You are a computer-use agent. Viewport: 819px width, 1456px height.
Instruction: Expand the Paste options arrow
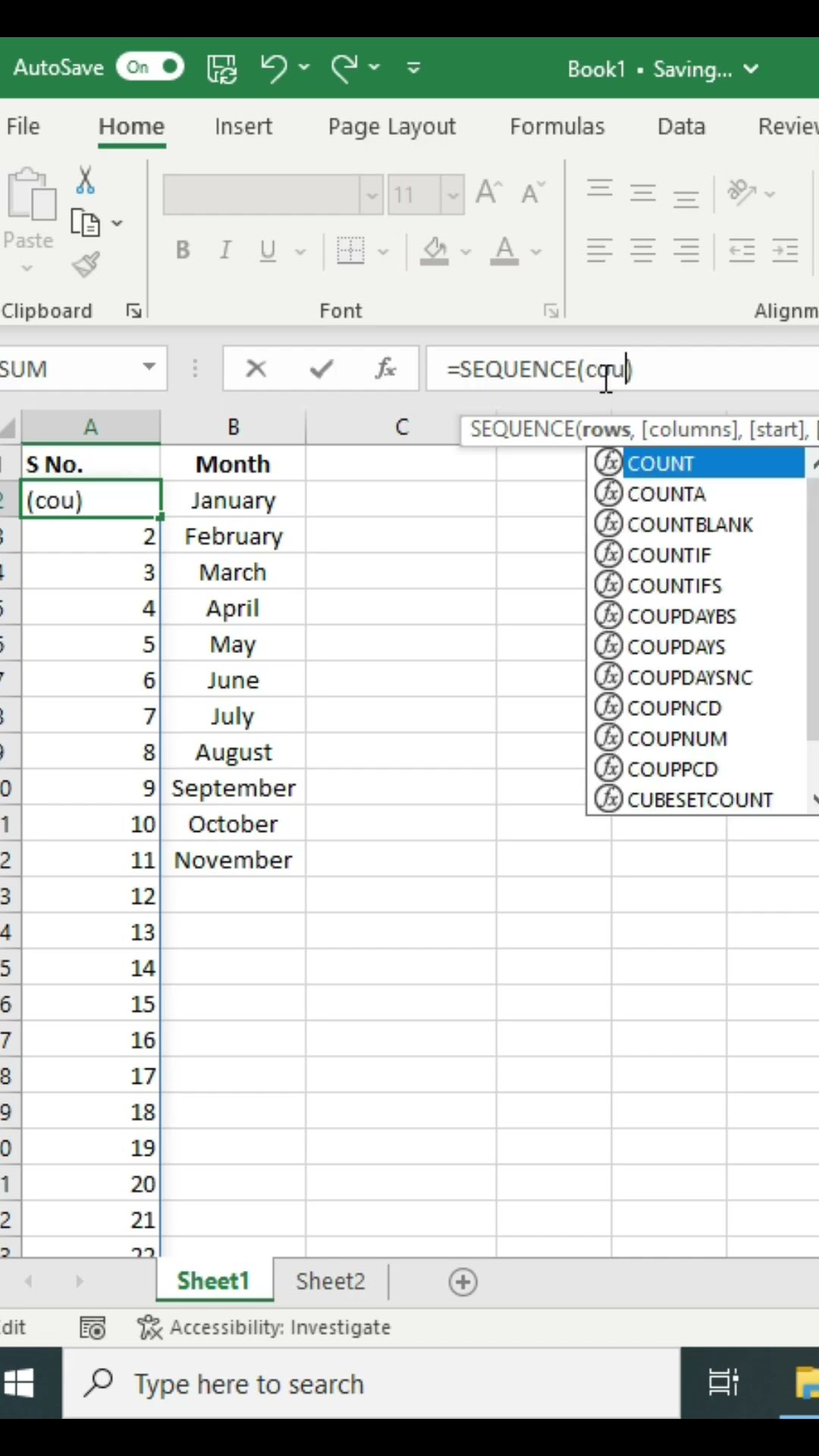pos(28,268)
